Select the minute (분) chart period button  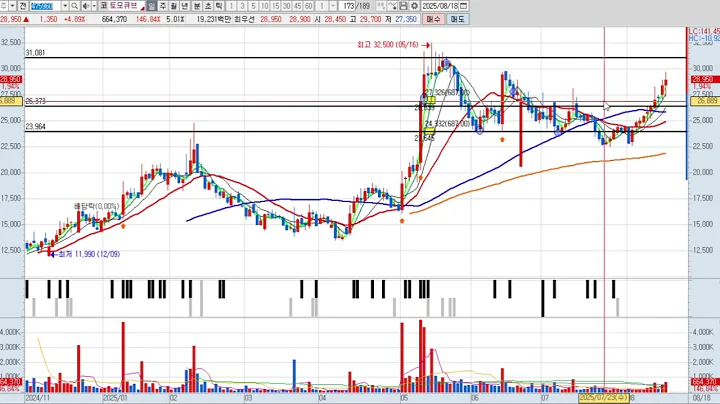[197, 6]
